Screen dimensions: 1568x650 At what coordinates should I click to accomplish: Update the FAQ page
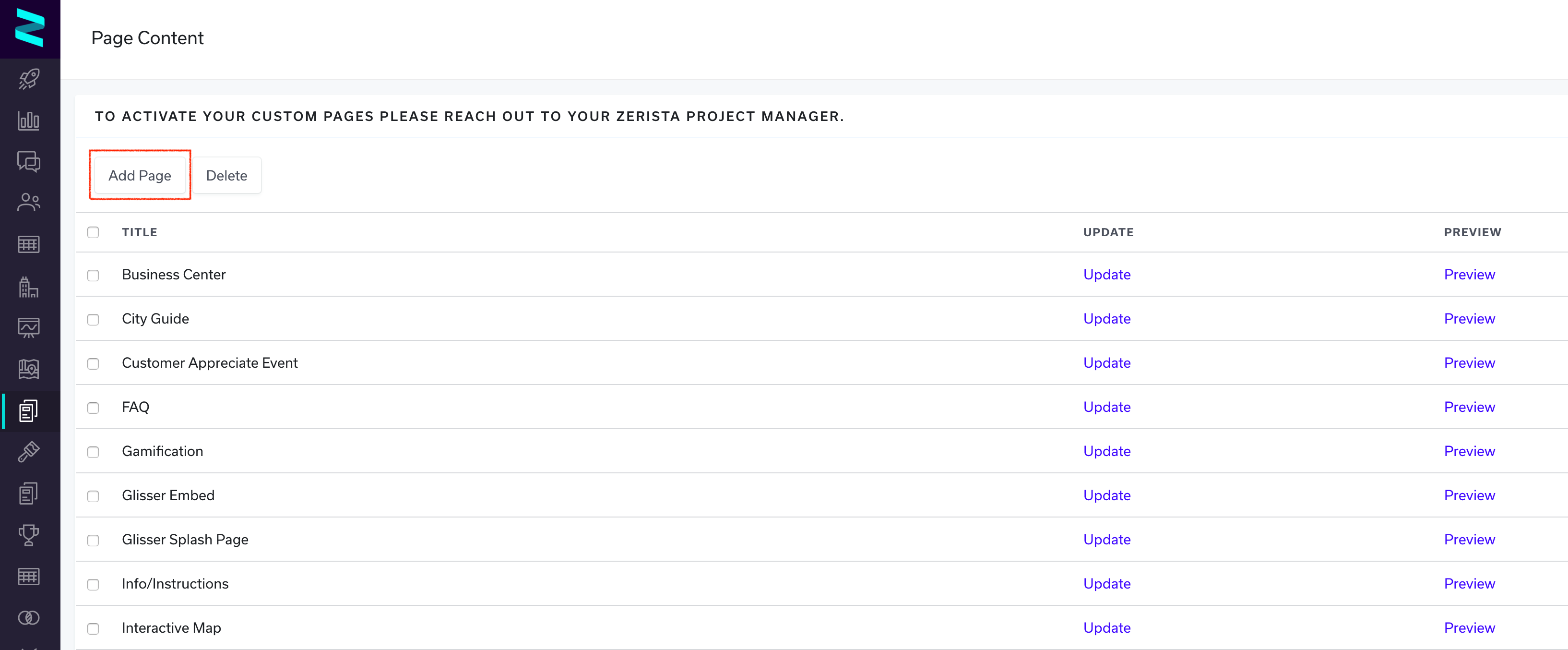pyautogui.click(x=1106, y=407)
